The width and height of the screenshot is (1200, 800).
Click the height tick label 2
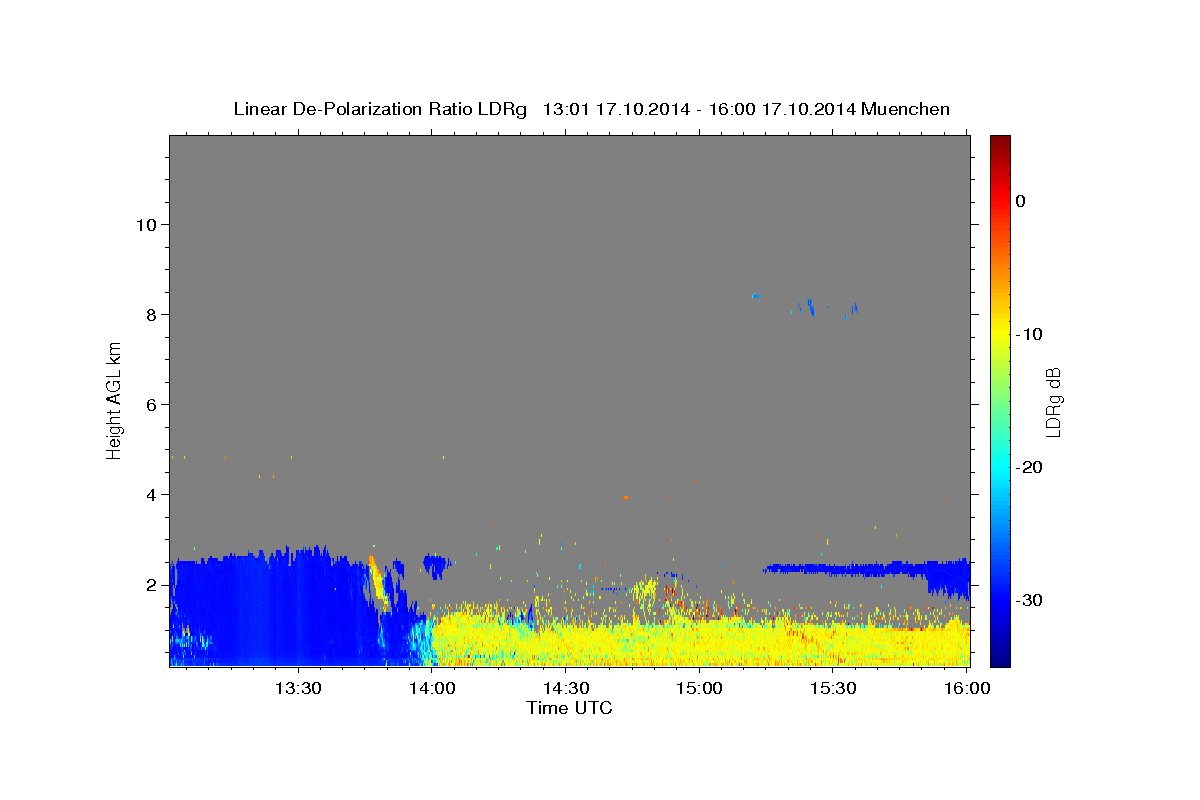[x=150, y=585]
